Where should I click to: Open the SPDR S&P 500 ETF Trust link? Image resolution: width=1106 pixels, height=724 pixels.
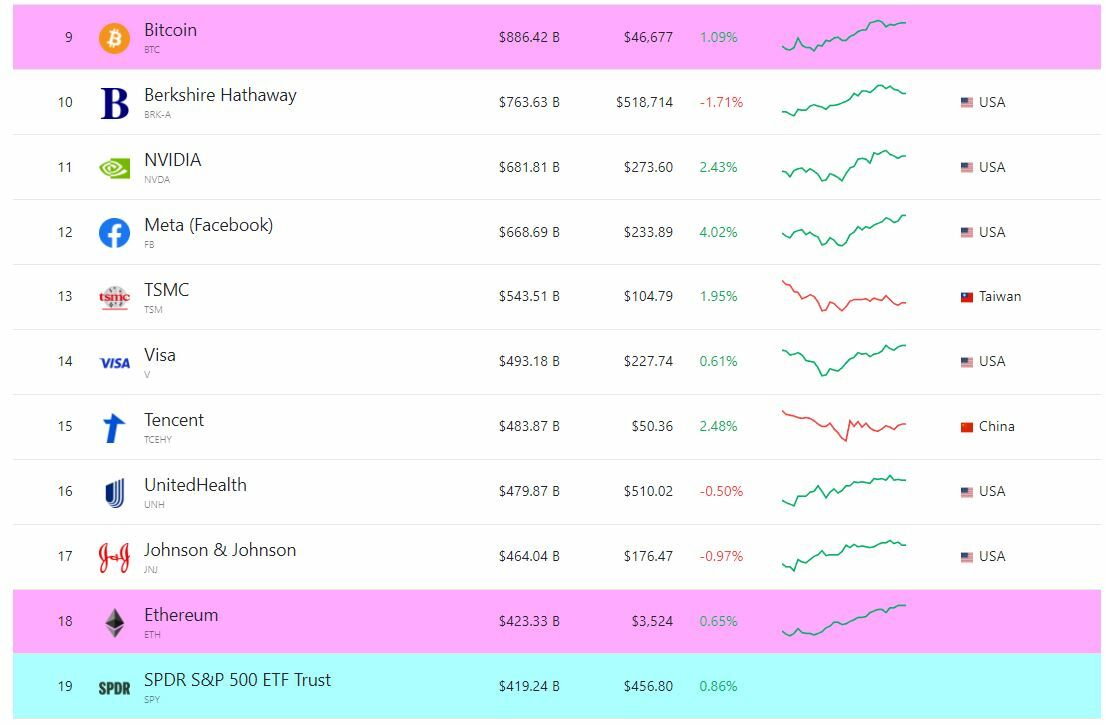coord(237,680)
